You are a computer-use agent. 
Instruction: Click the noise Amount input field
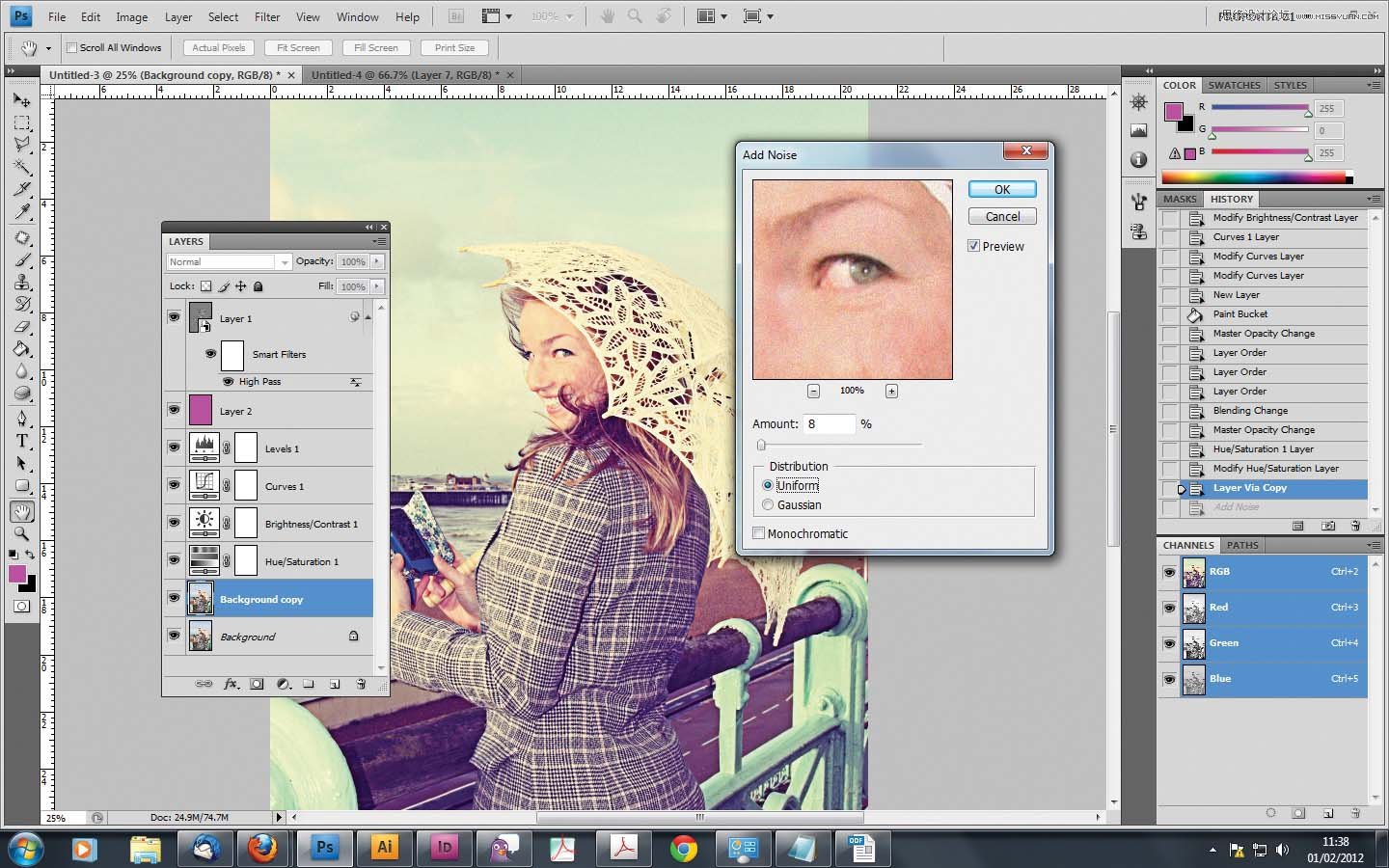coord(829,423)
